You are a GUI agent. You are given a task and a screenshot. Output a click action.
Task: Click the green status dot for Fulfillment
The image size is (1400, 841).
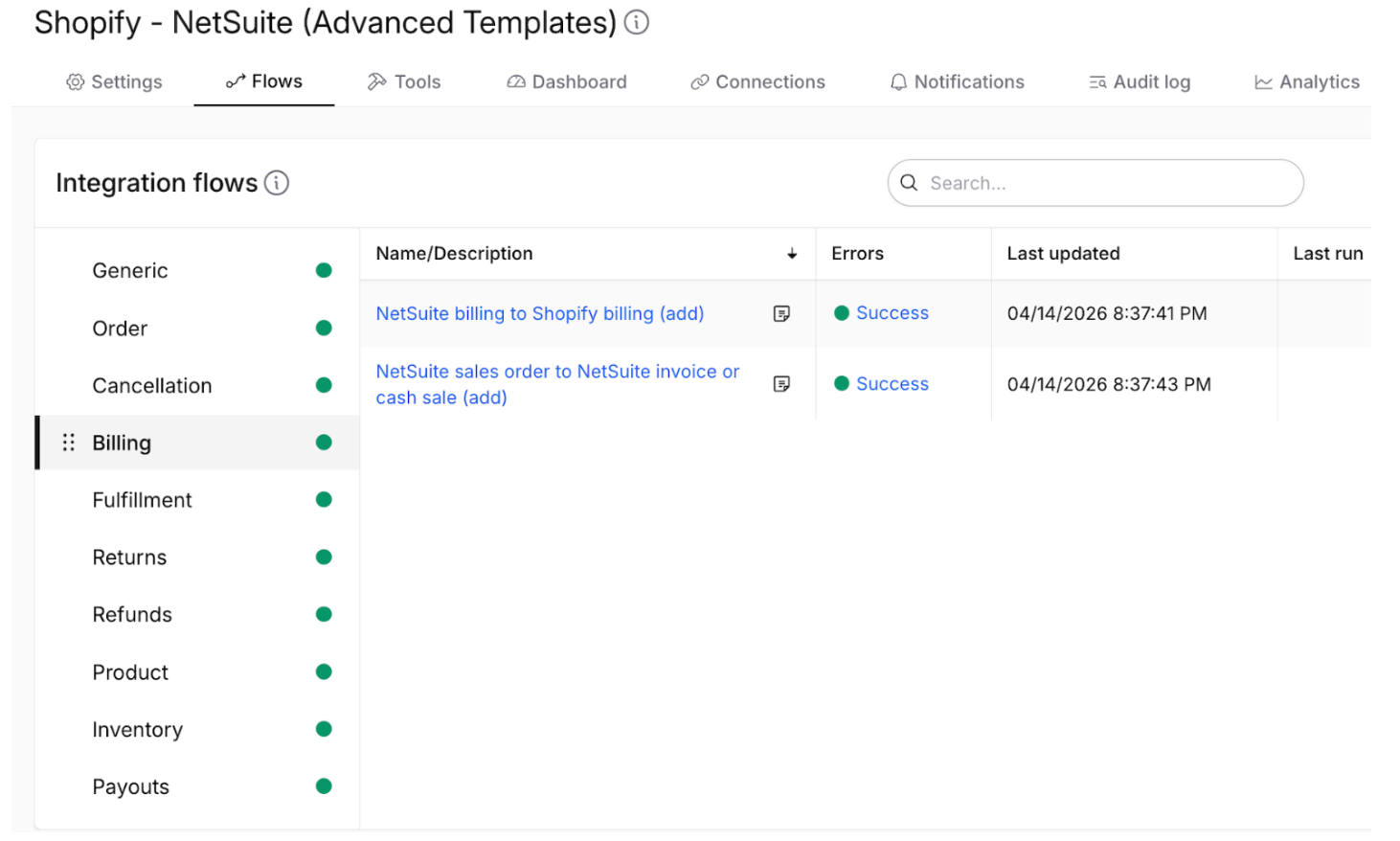coord(324,499)
